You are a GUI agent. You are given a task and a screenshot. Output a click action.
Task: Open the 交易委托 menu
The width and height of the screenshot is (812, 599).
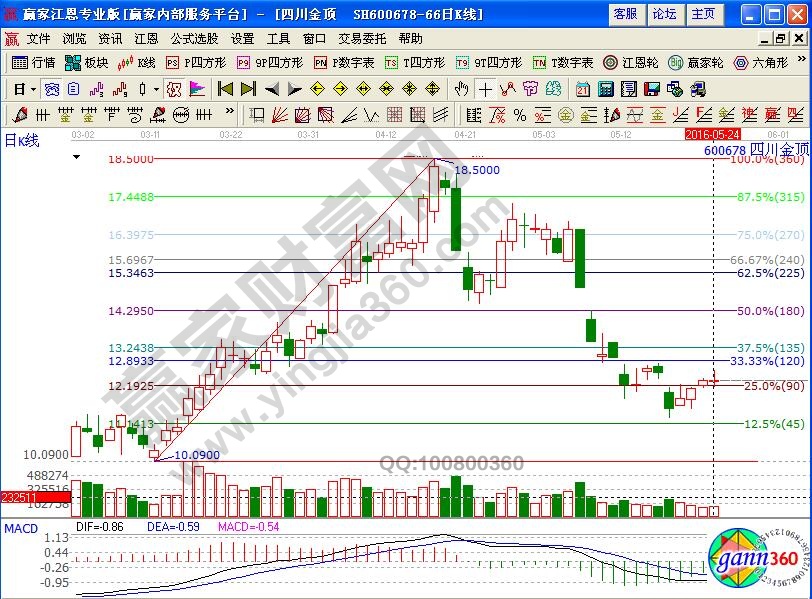(361, 38)
